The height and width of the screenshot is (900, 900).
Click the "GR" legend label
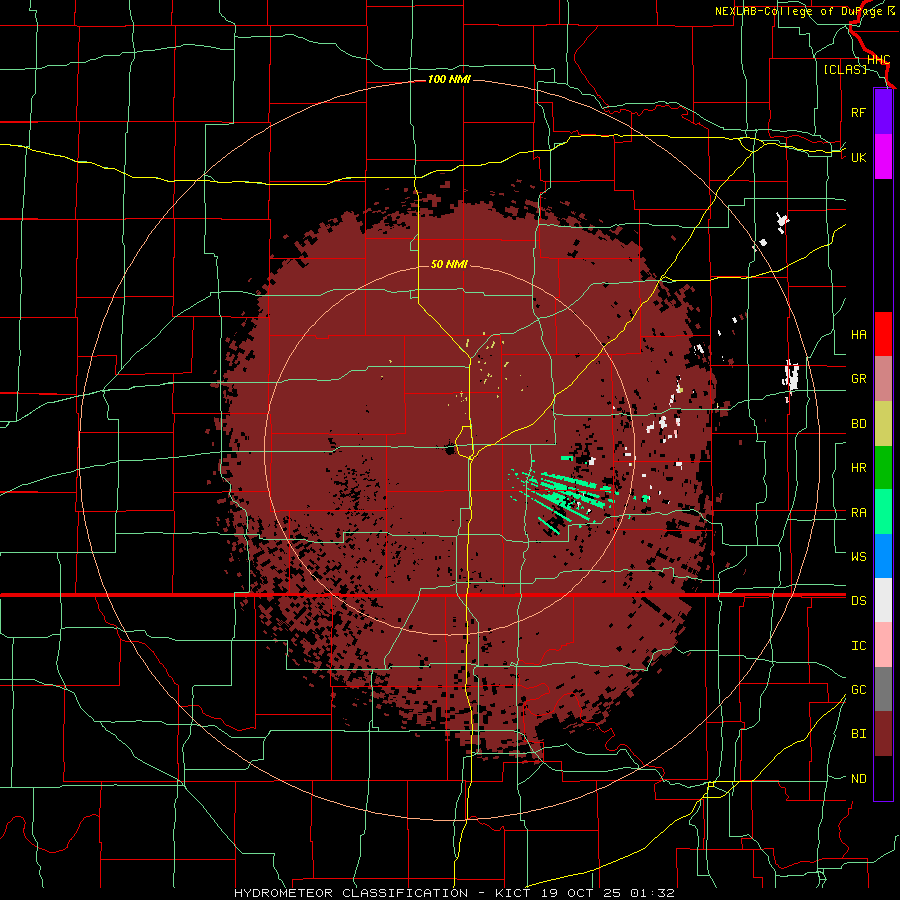858,379
